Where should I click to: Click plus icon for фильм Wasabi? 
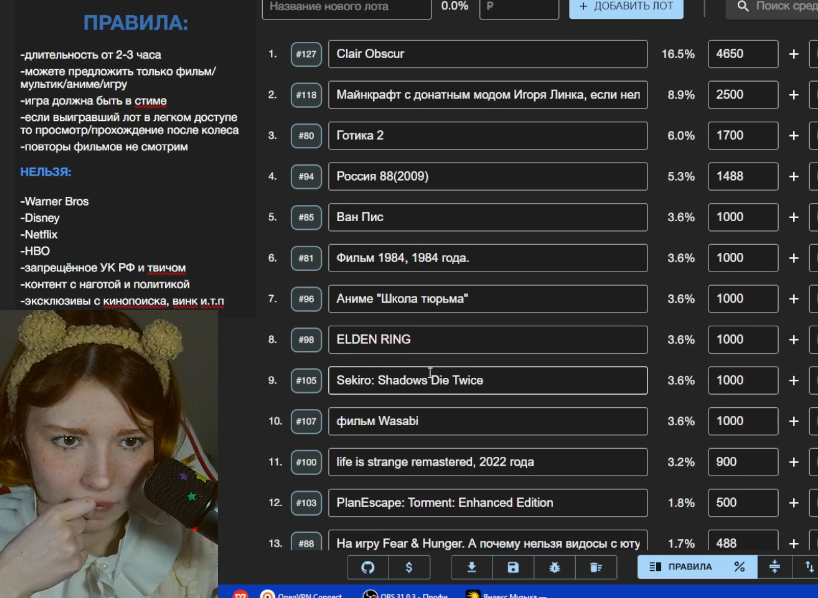pyautogui.click(x=793, y=421)
